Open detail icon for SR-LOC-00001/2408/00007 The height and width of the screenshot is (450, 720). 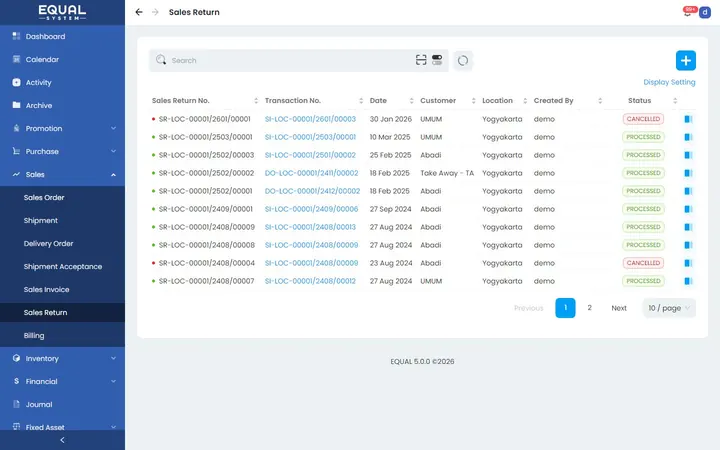[x=688, y=281]
